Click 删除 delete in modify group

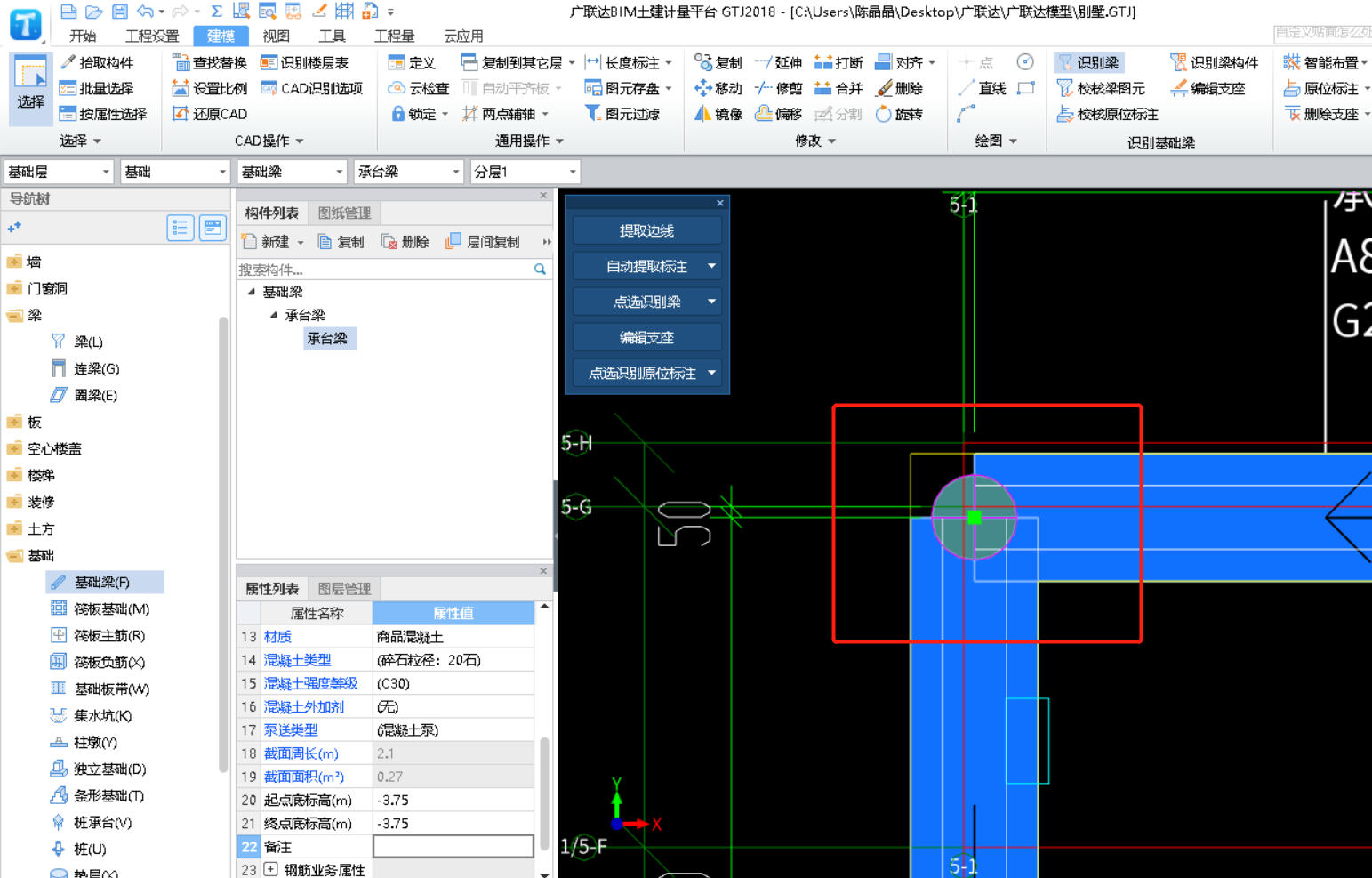(900, 88)
